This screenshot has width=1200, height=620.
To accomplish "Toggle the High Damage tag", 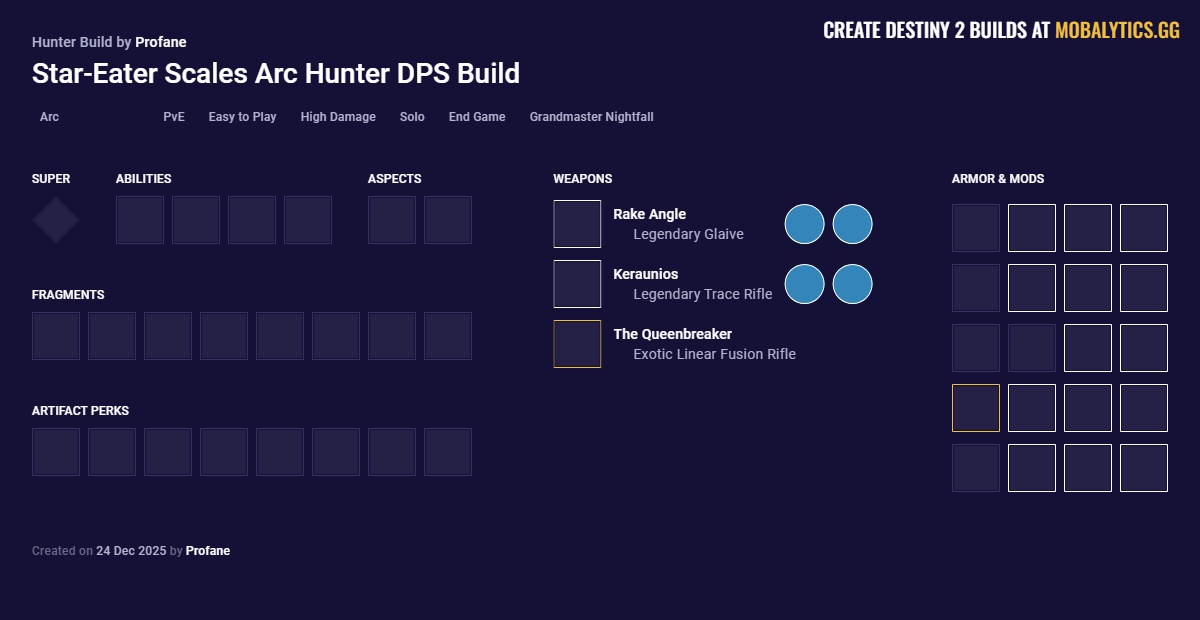I will pos(338,117).
